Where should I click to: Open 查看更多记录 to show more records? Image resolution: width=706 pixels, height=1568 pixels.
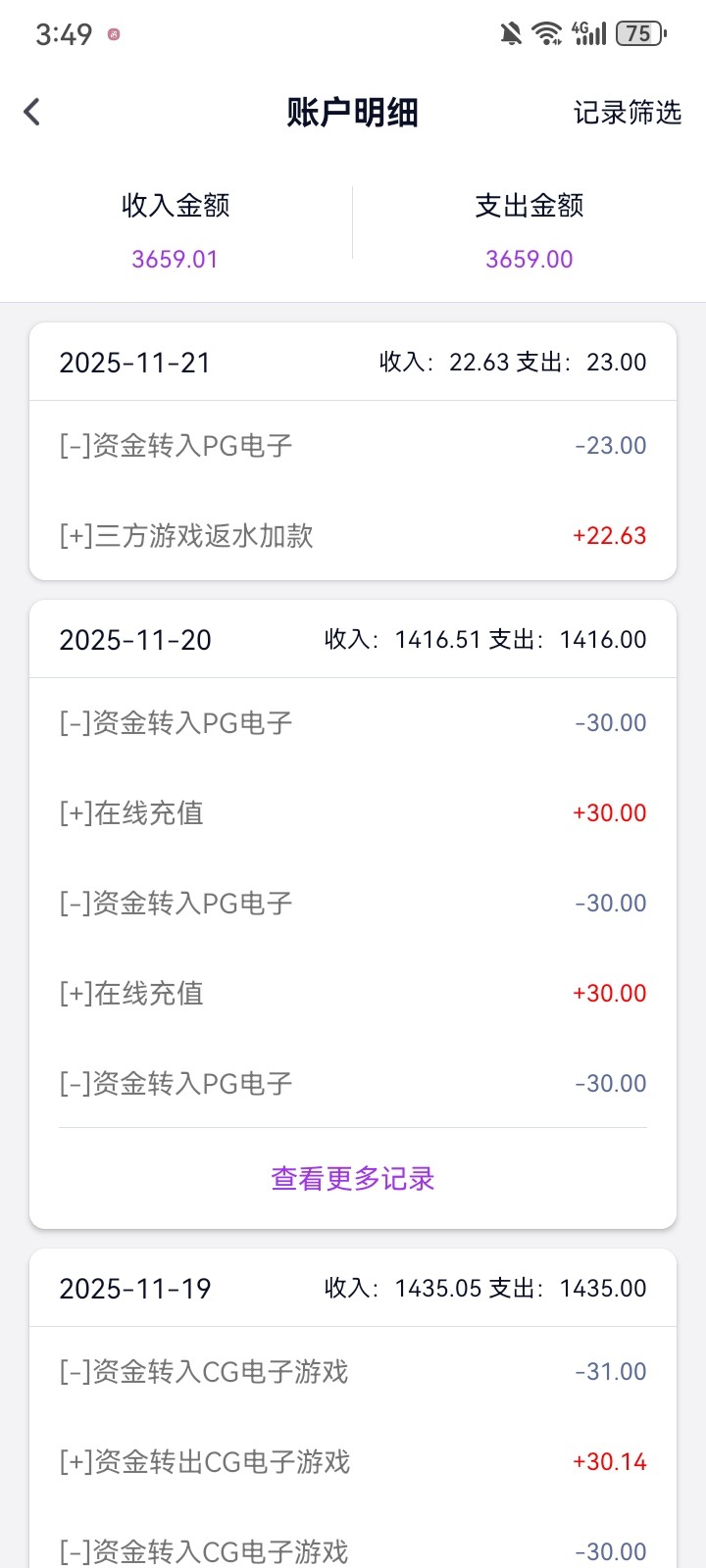353,1178
